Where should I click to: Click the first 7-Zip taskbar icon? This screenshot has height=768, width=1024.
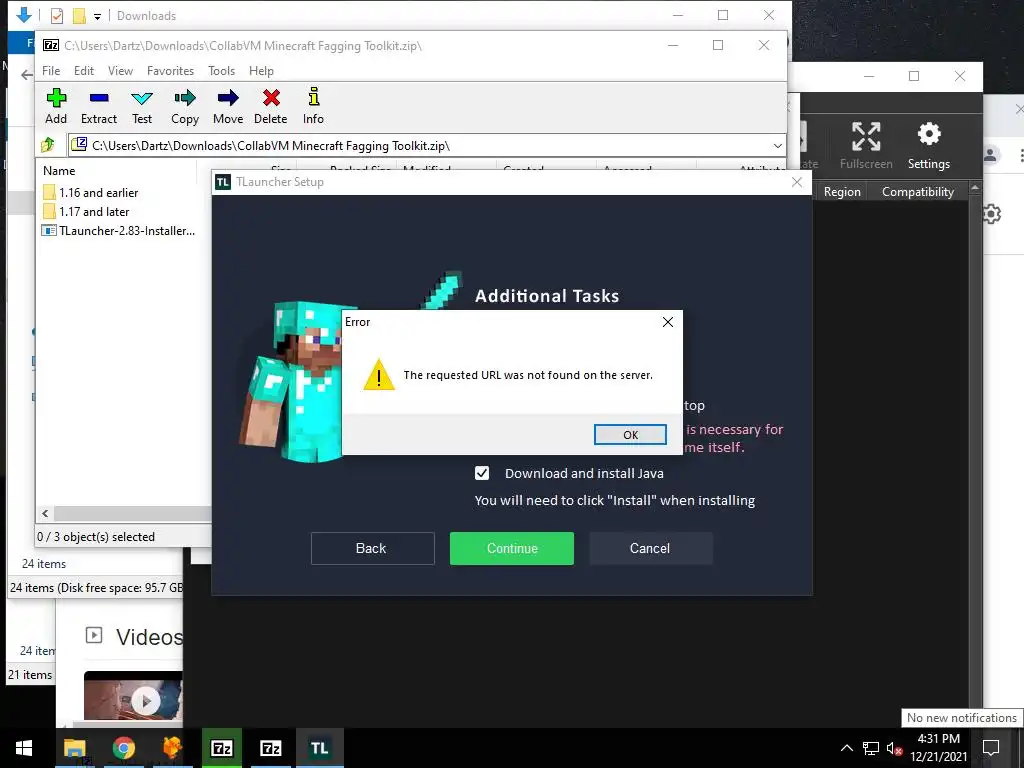[x=222, y=748]
